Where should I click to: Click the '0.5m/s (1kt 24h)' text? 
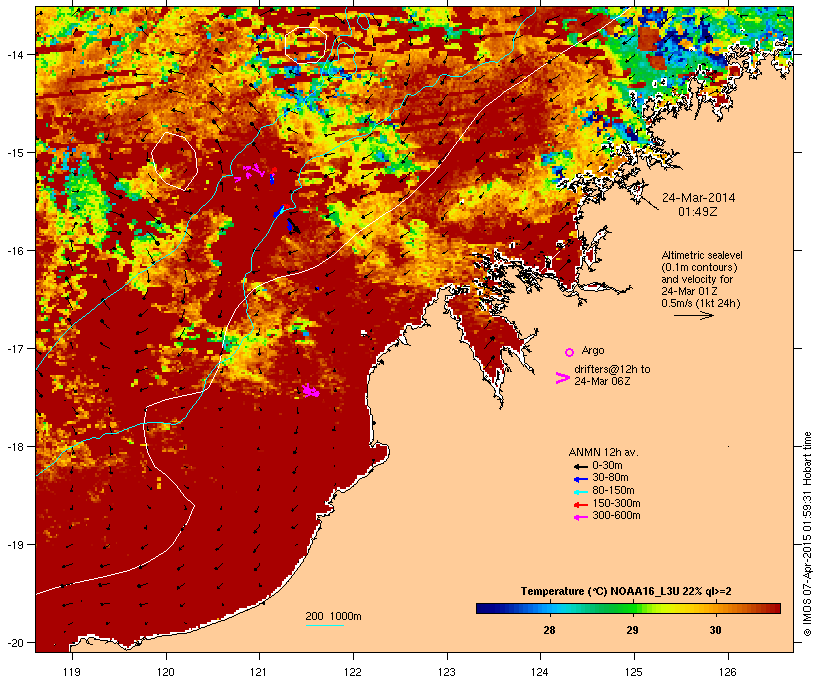[701, 303]
